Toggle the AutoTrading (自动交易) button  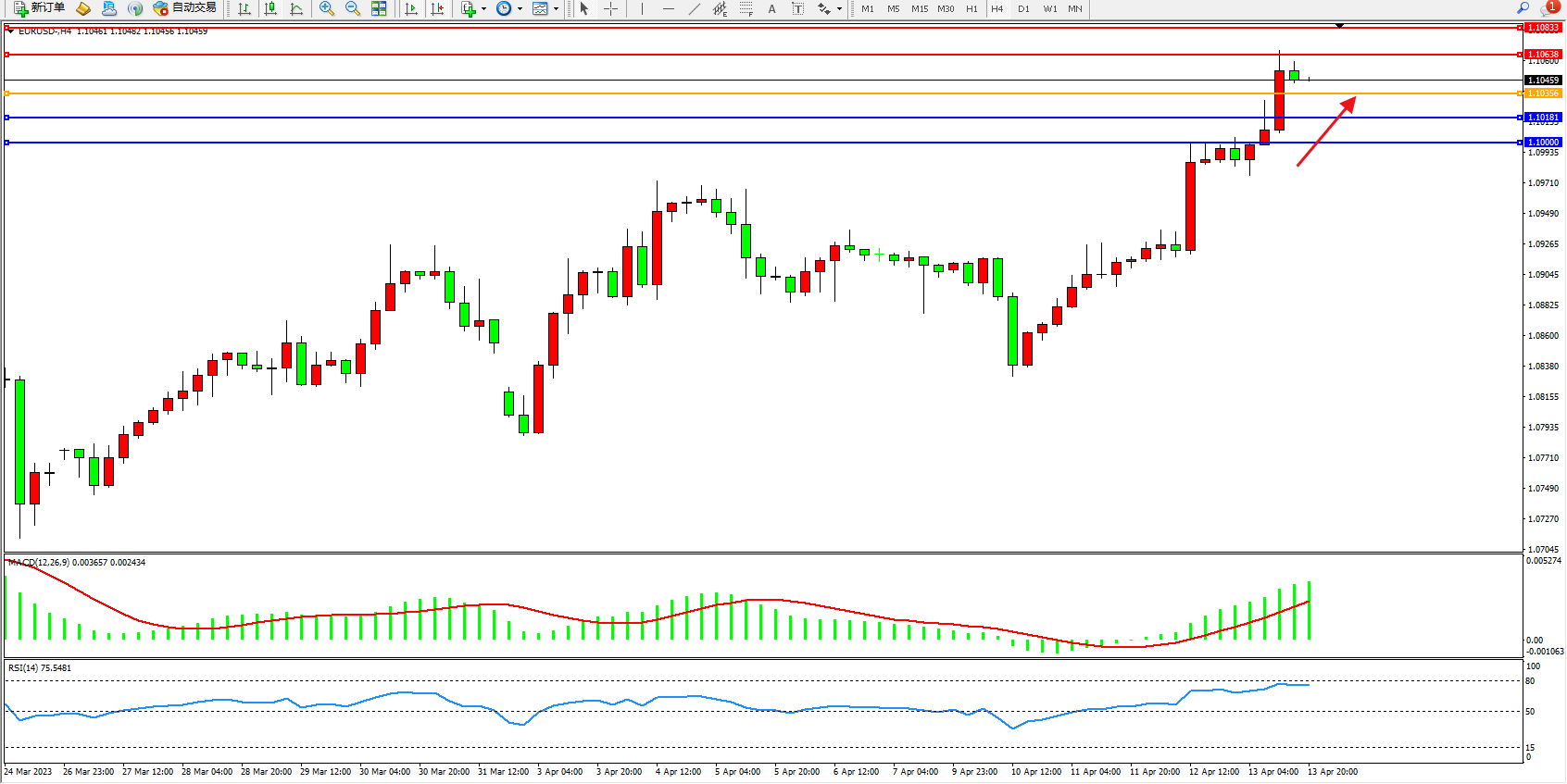pyautogui.click(x=185, y=8)
